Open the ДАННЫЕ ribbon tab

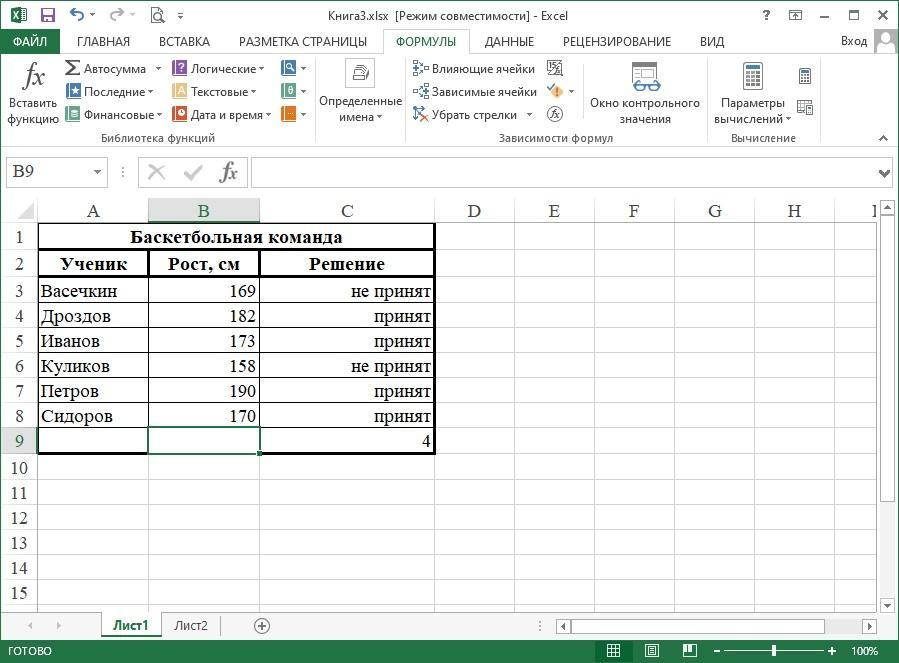509,42
